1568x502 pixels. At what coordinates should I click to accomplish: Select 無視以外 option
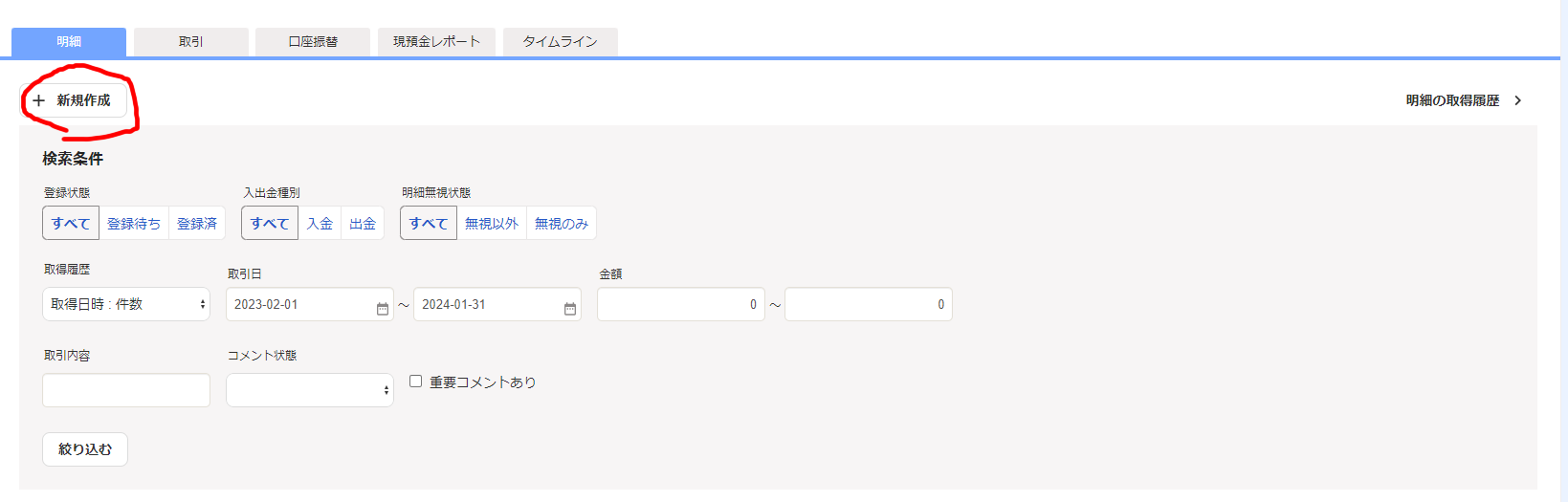(492, 223)
